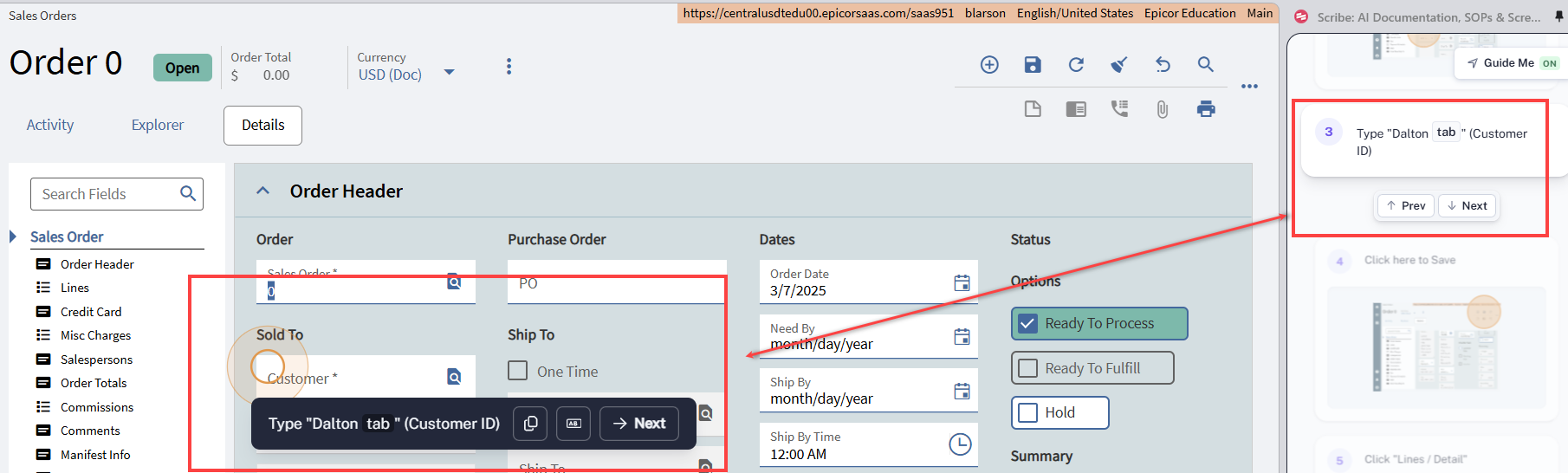
Task: Select Misc Charges in navigation tree
Action: (95, 335)
